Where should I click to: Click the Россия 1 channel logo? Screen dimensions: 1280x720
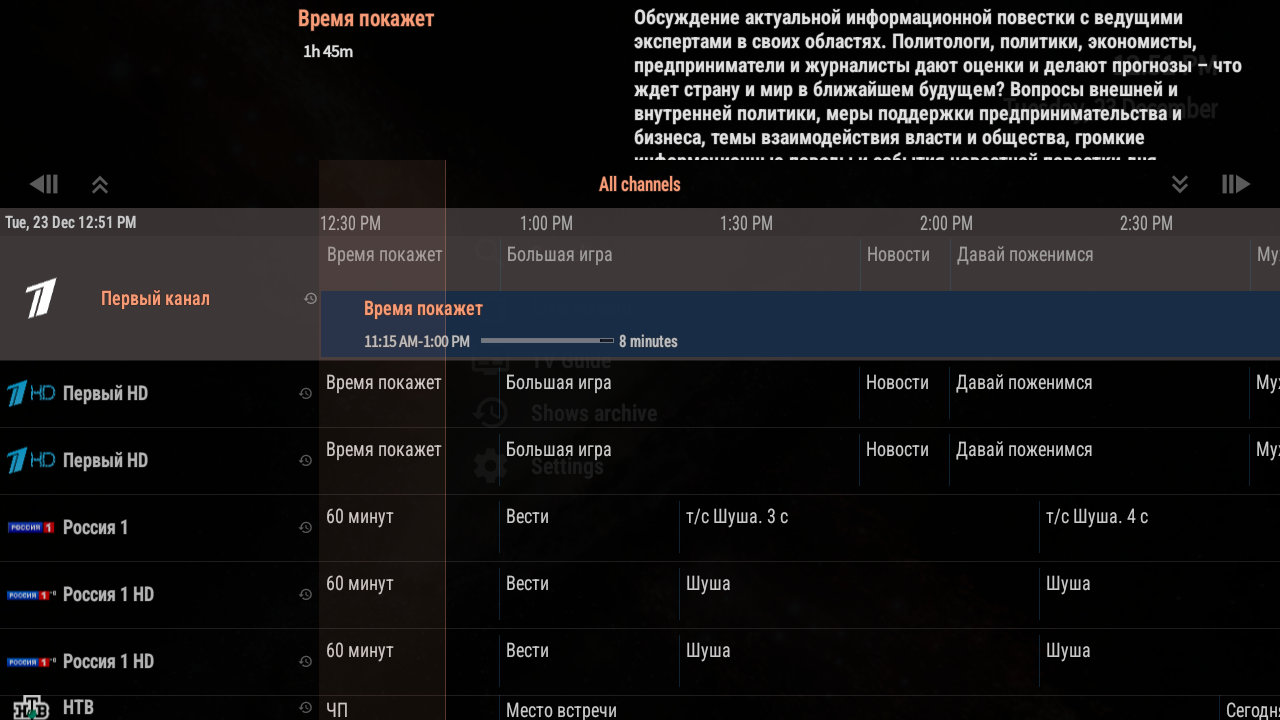click(31, 527)
